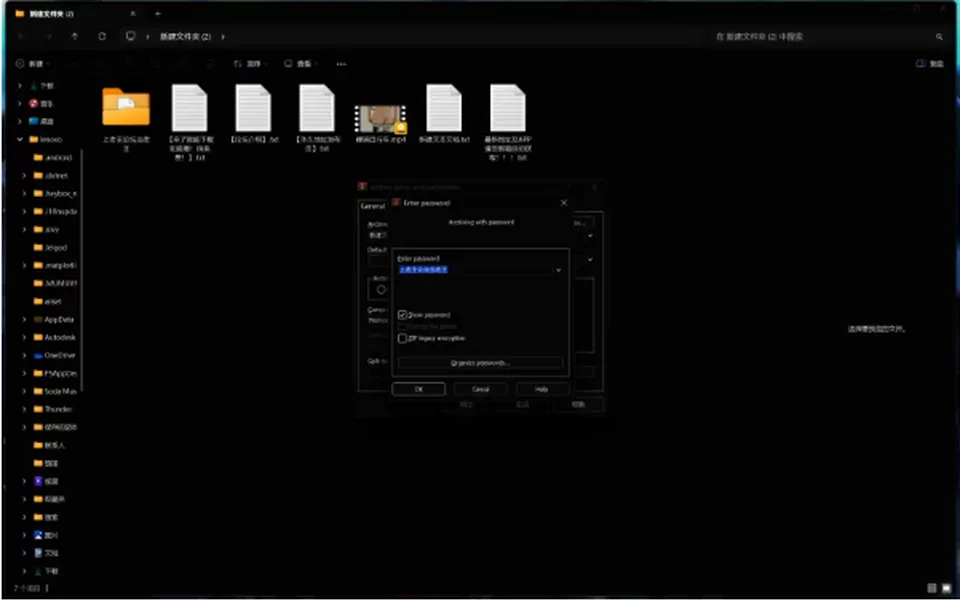Viewport: 960px width, 601px height.
Task: Expand the .dotnet folder in the tree
Action: [24, 176]
